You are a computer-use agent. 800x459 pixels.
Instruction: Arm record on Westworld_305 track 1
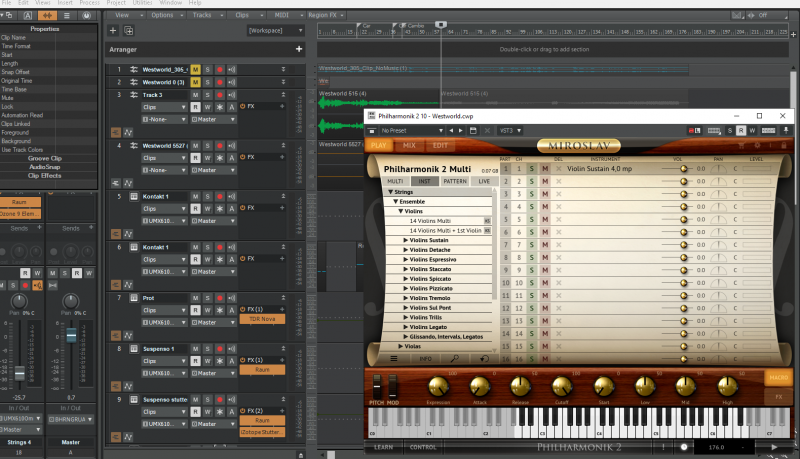pyautogui.click(x=220, y=69)
